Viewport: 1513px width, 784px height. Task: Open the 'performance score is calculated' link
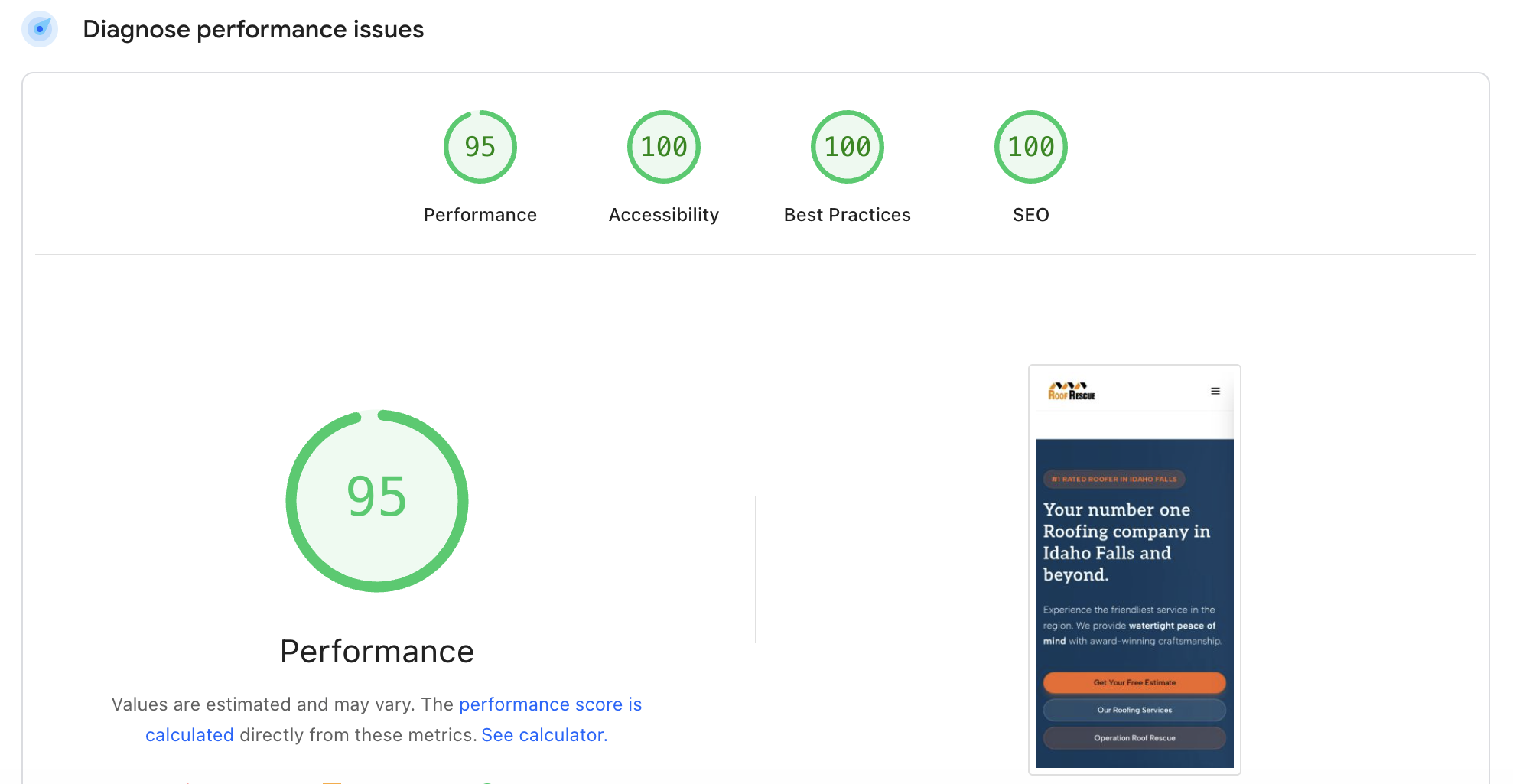pos(394,719)
